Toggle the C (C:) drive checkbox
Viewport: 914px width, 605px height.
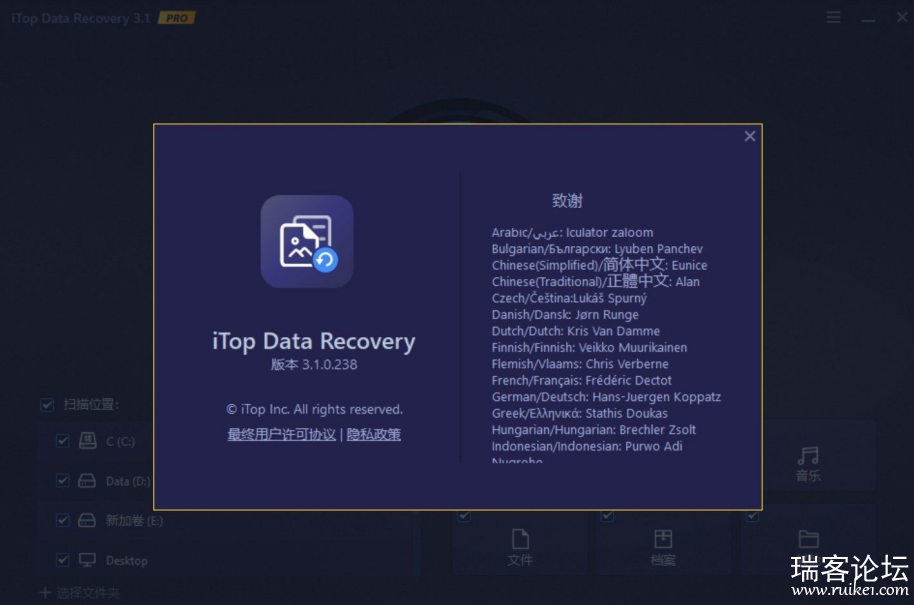(x=62, y=441)
